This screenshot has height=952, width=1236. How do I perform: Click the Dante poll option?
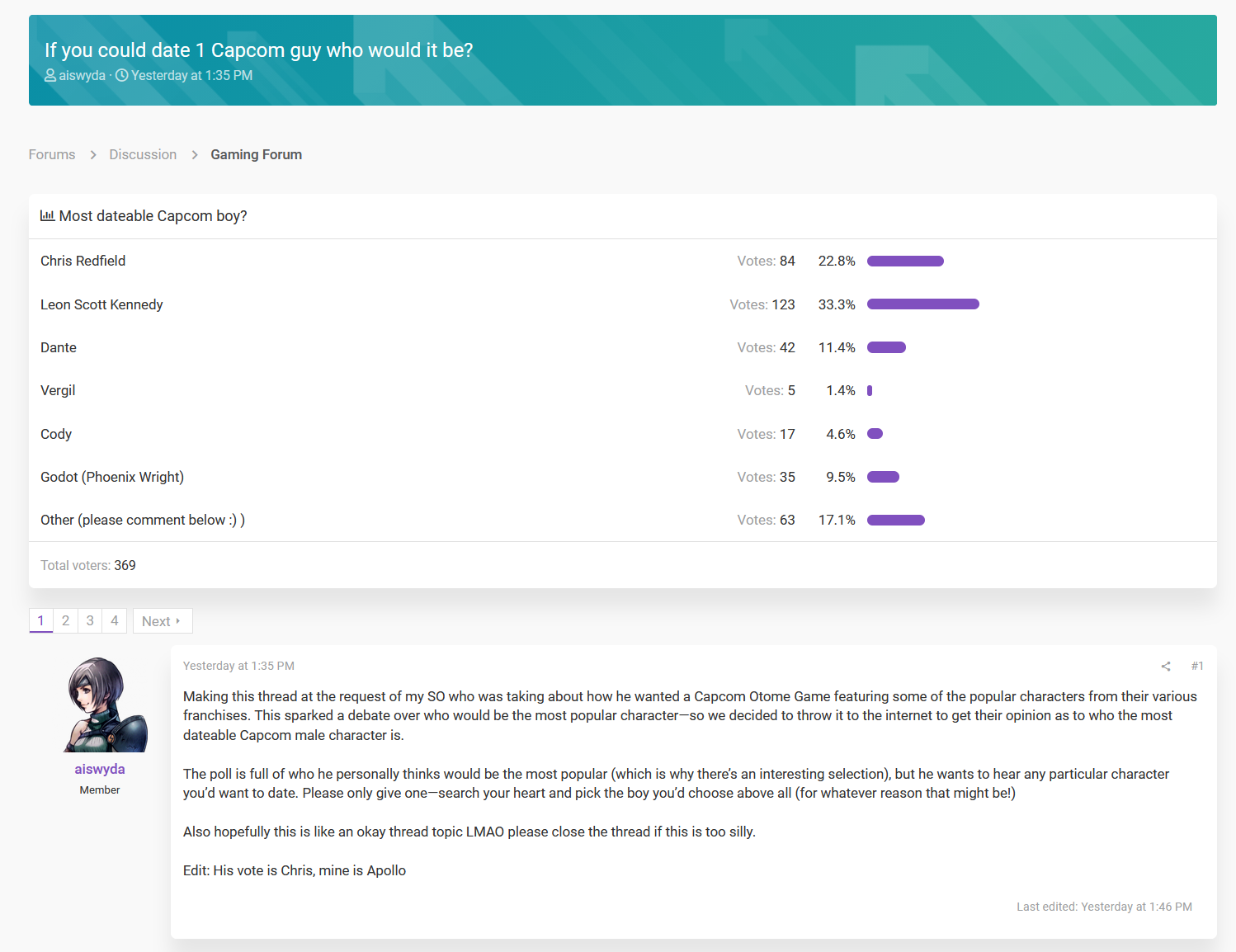pos(59,347)
